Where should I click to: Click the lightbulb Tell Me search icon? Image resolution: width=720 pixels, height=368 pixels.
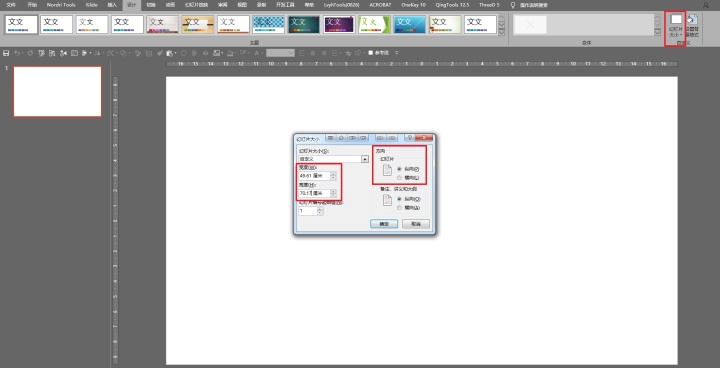tap(513, 5)
